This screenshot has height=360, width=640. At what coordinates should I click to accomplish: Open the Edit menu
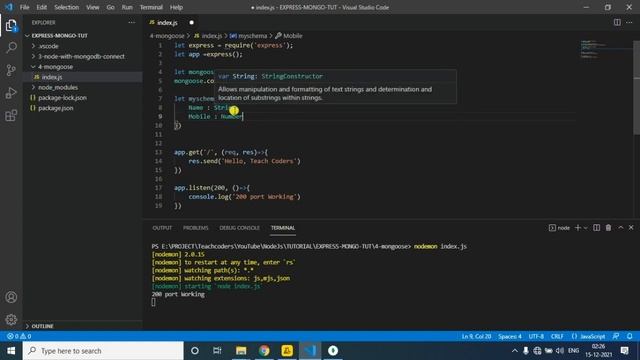pyautogui.click(x=41, y=7)
